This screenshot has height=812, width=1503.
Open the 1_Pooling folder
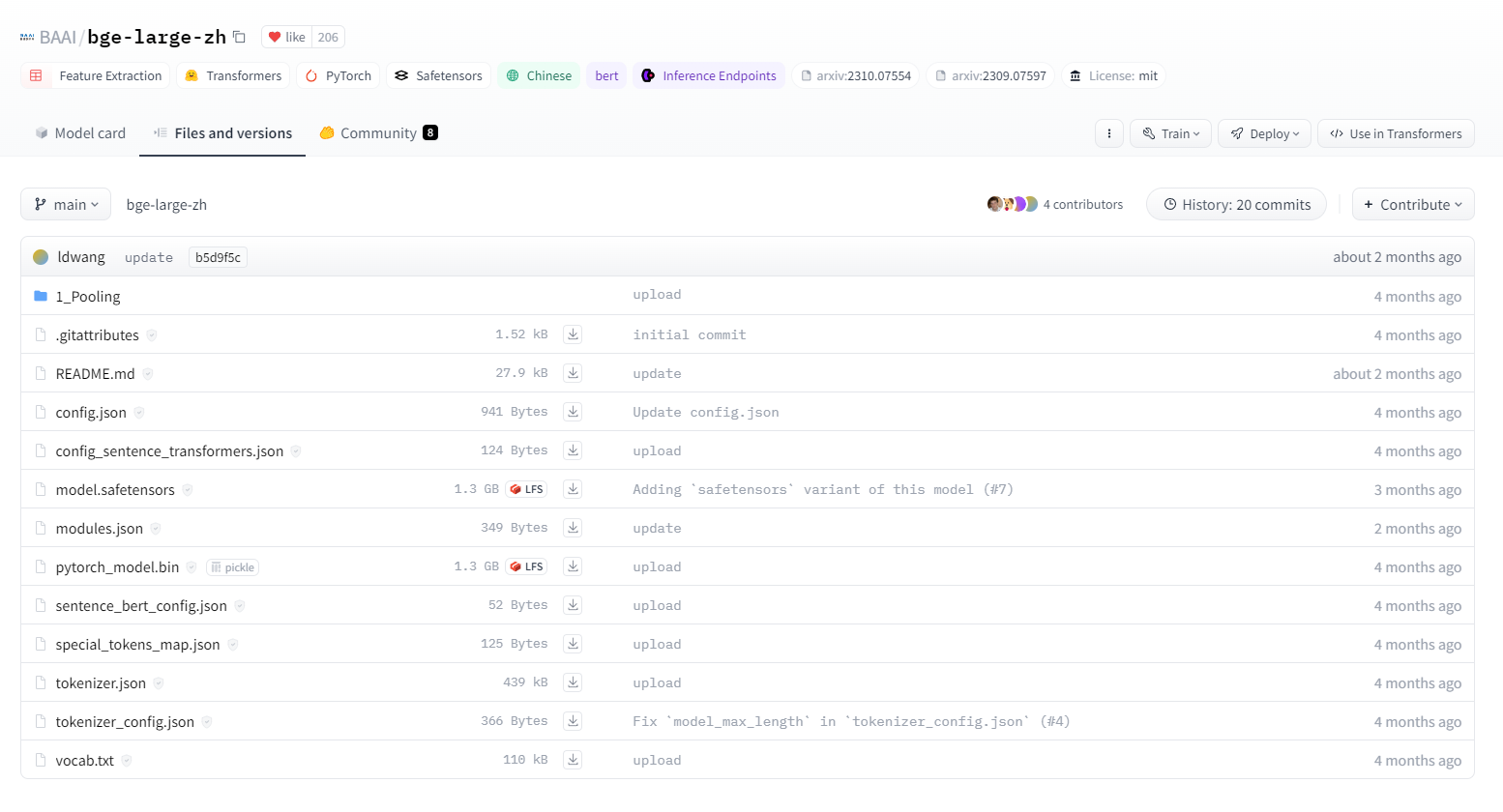click(x=88, y=297)
